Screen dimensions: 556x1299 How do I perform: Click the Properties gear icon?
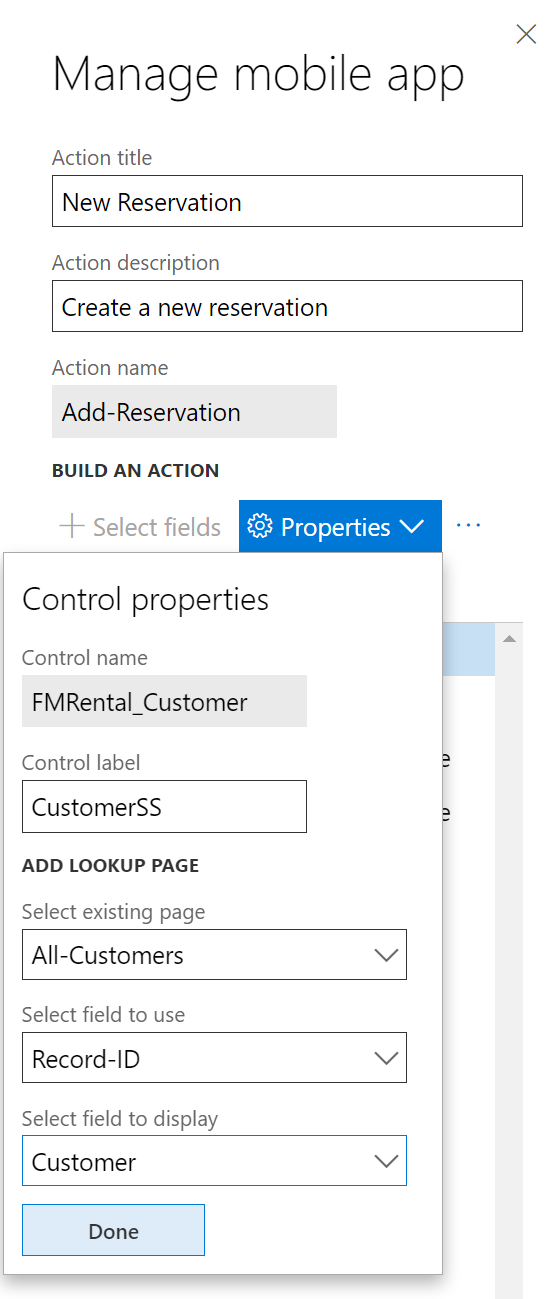pyautogui.click(x=260, y=526)
